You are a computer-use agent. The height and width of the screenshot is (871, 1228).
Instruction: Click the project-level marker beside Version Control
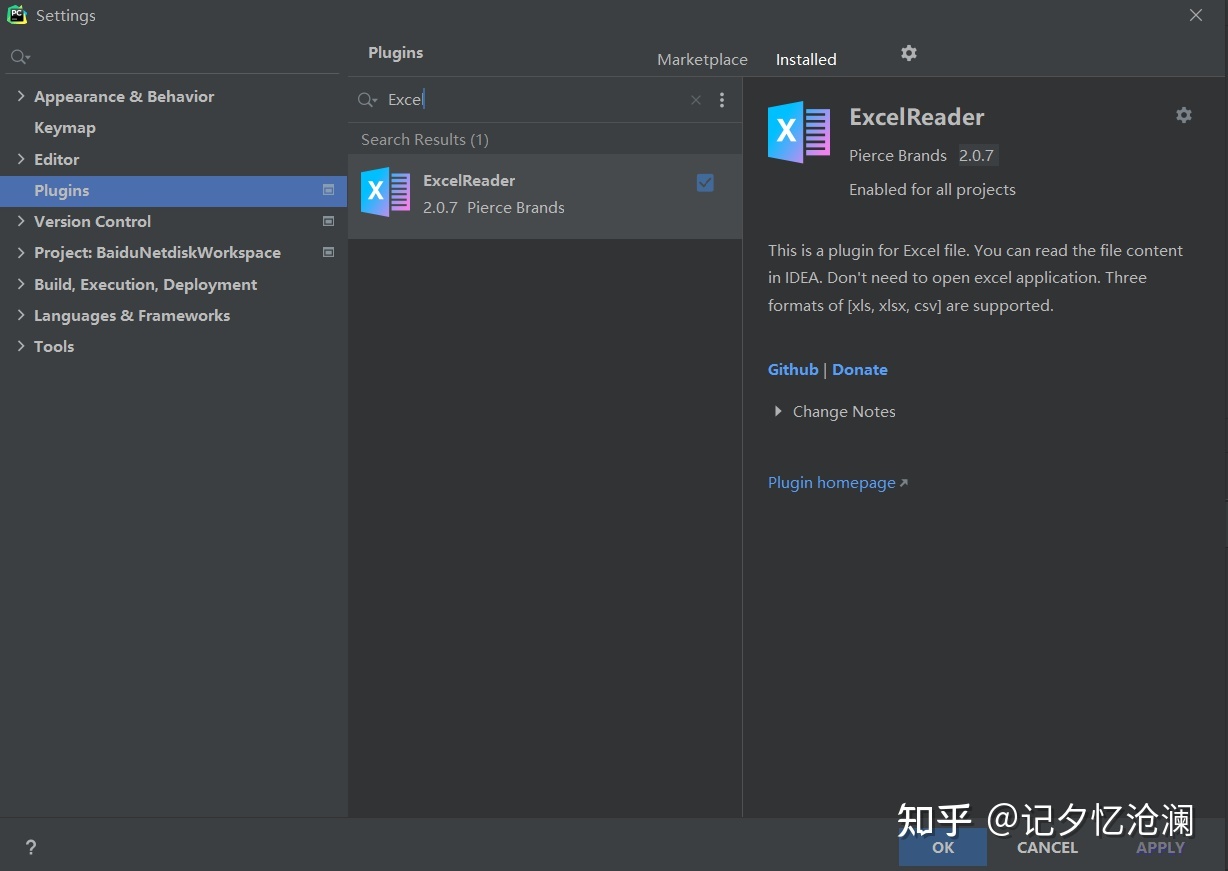point(328,221)
